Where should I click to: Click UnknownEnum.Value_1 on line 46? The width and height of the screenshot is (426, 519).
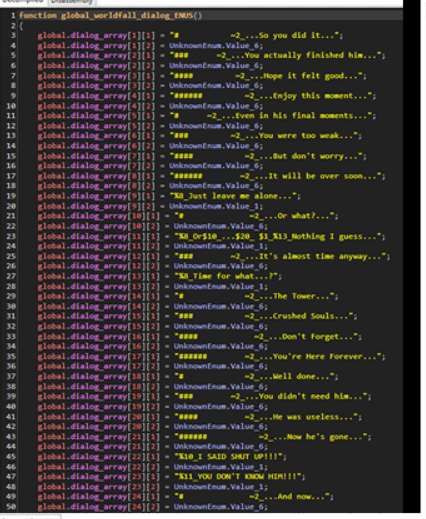click(218, 467)
